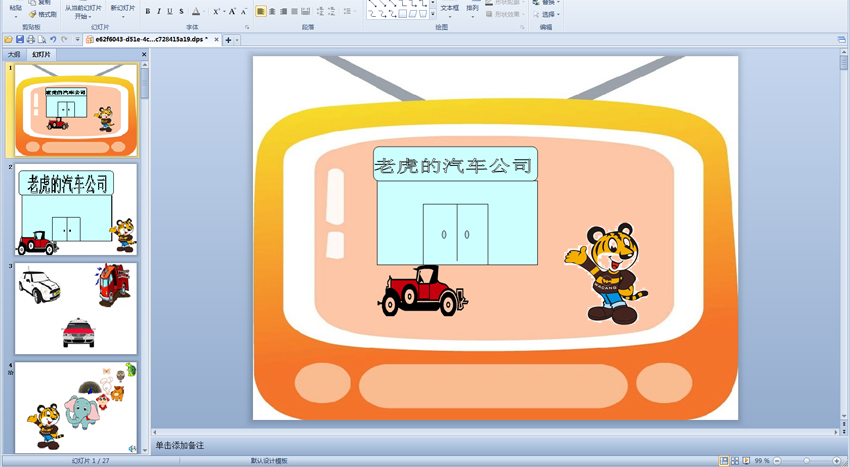Click the normal view icon in status bar
This screenshot has height=467, width=850.
tap(724, 460)
